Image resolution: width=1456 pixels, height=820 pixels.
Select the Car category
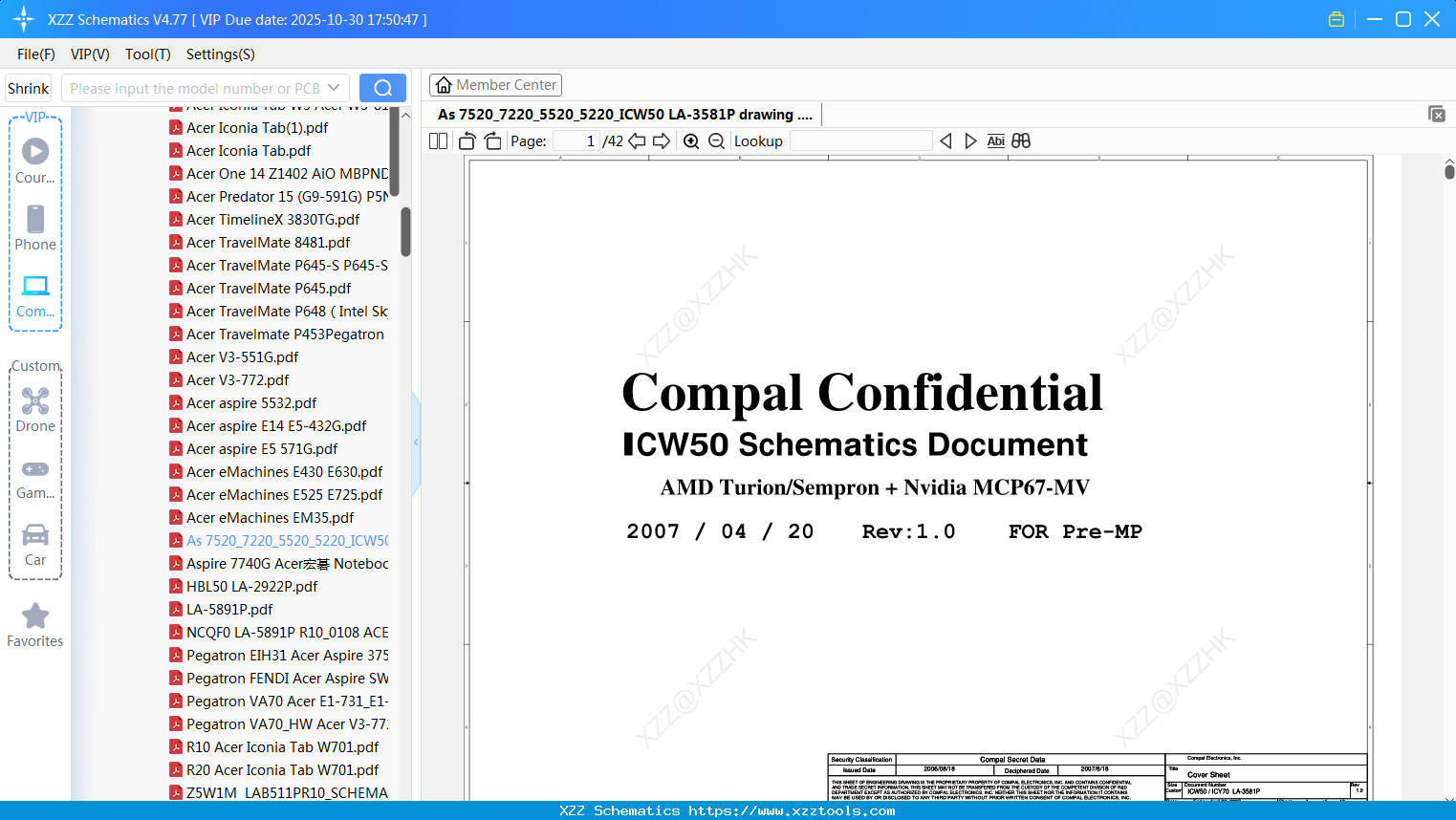[35, 545]
